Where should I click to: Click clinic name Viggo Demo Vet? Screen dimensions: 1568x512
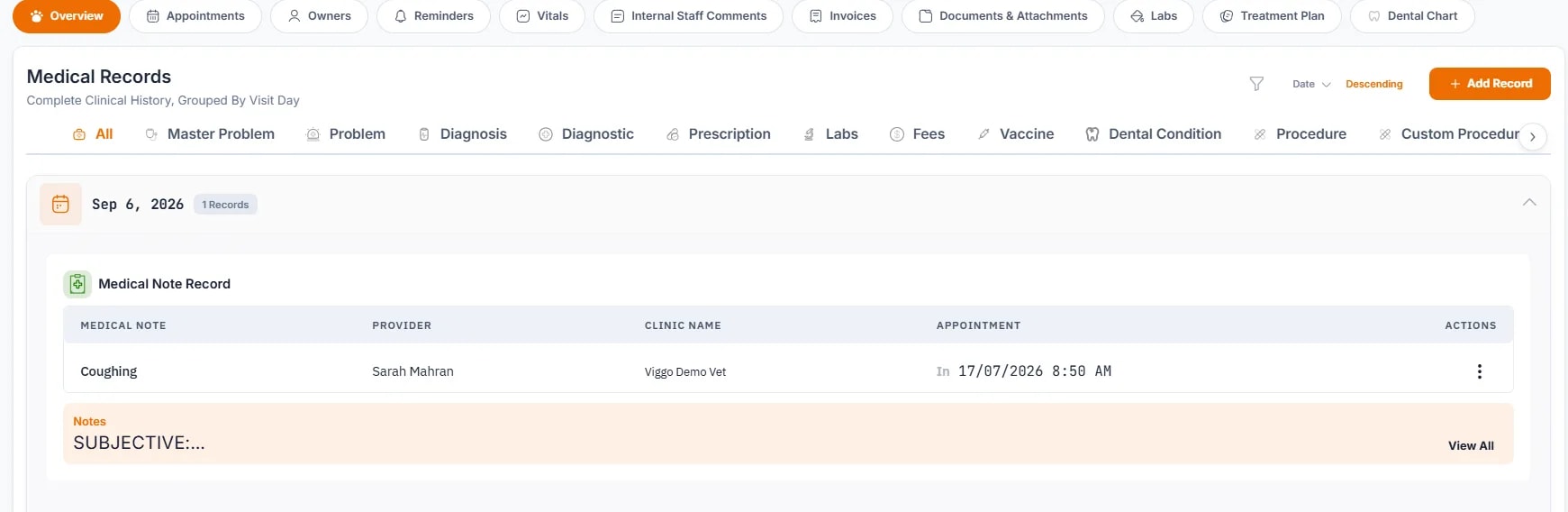pyautogui.click(x=685, y=372)
